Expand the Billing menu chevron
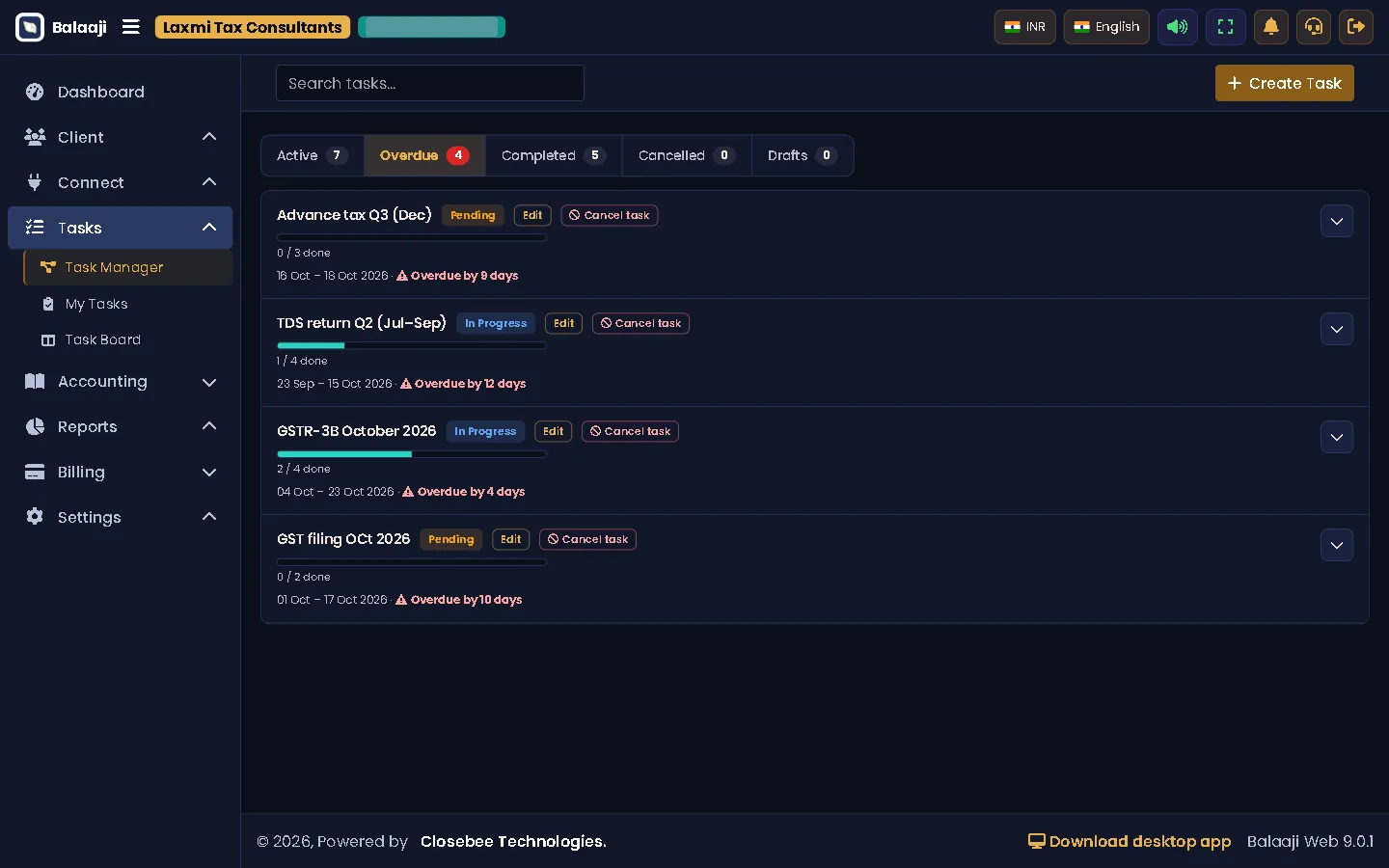1389x868 pixels. (x=209, y=473)
